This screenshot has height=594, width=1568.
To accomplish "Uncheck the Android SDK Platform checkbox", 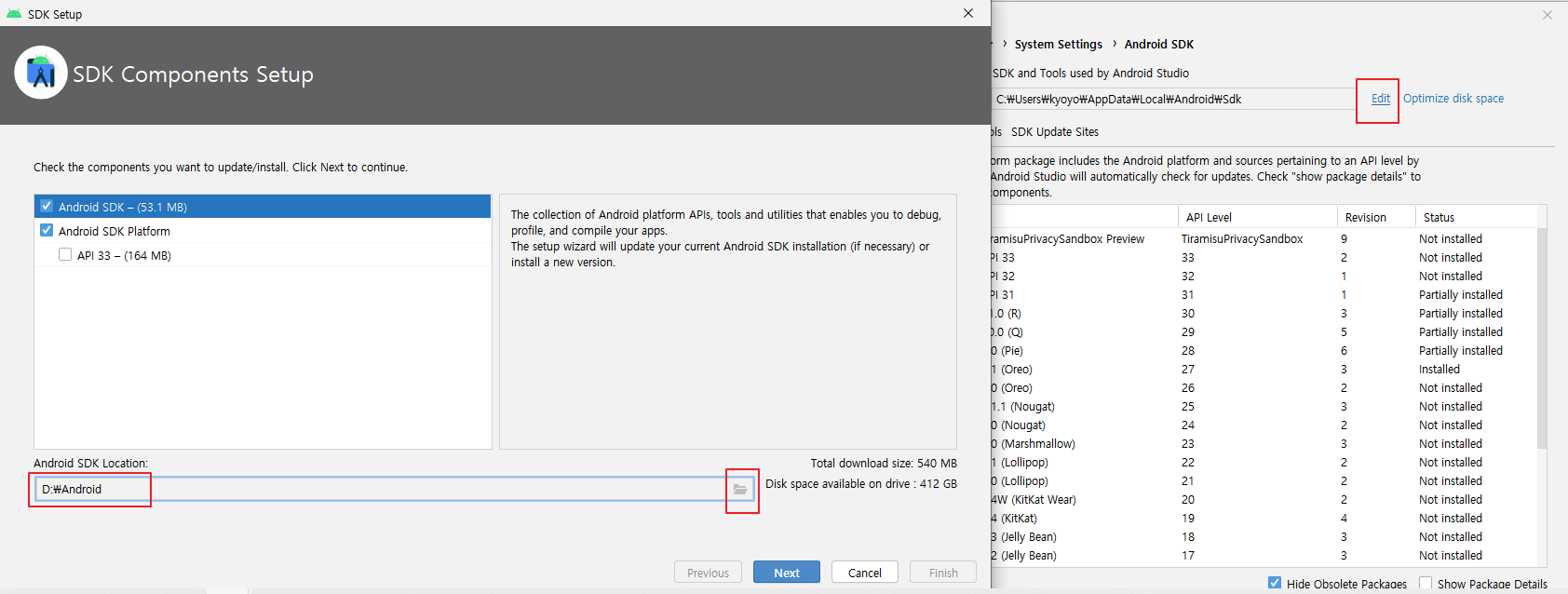I will pyautogui.click(x=47, y=230).
